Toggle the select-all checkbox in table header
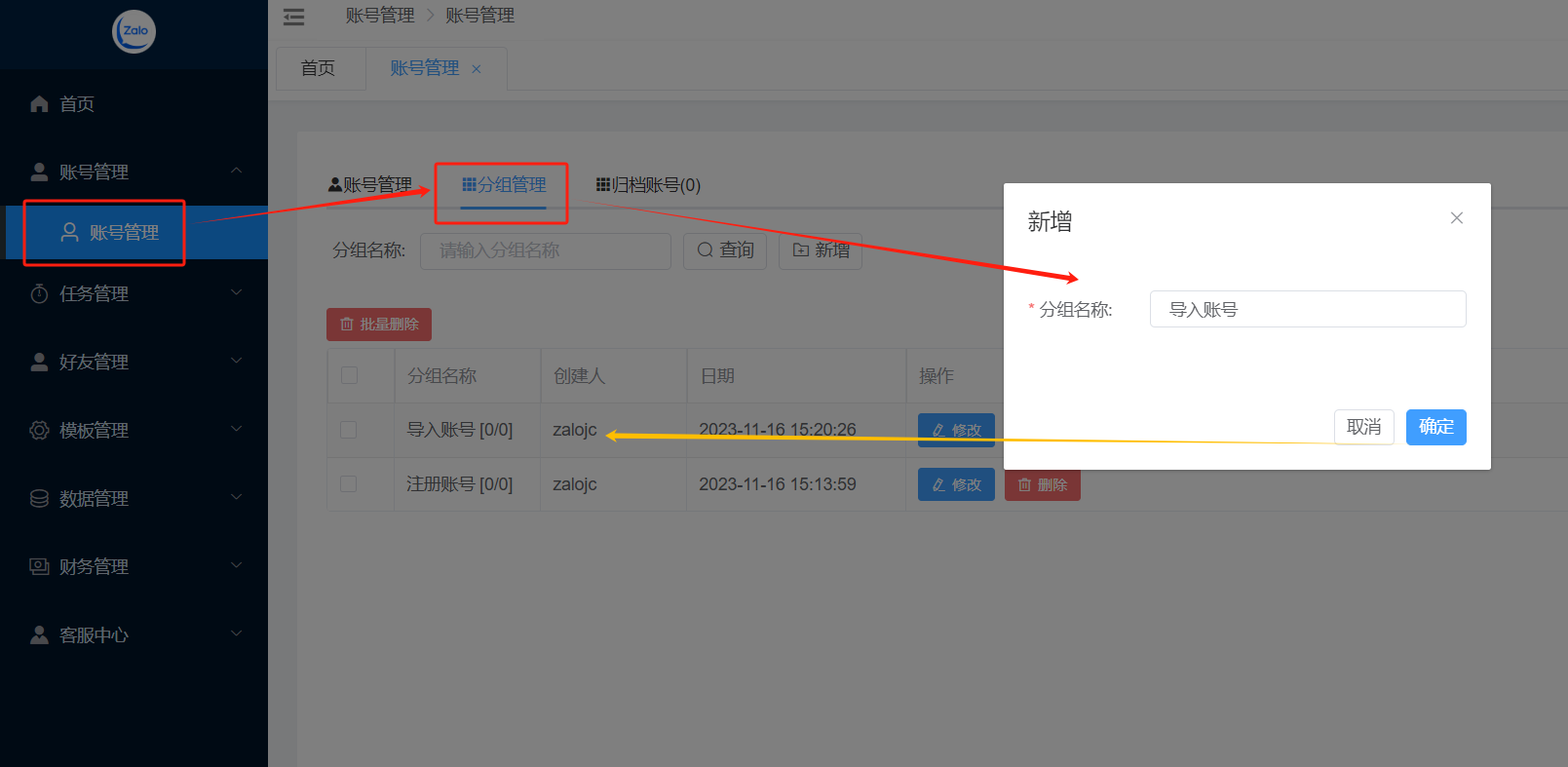This screenshot has height=767, width=1568. click(350, 375)
